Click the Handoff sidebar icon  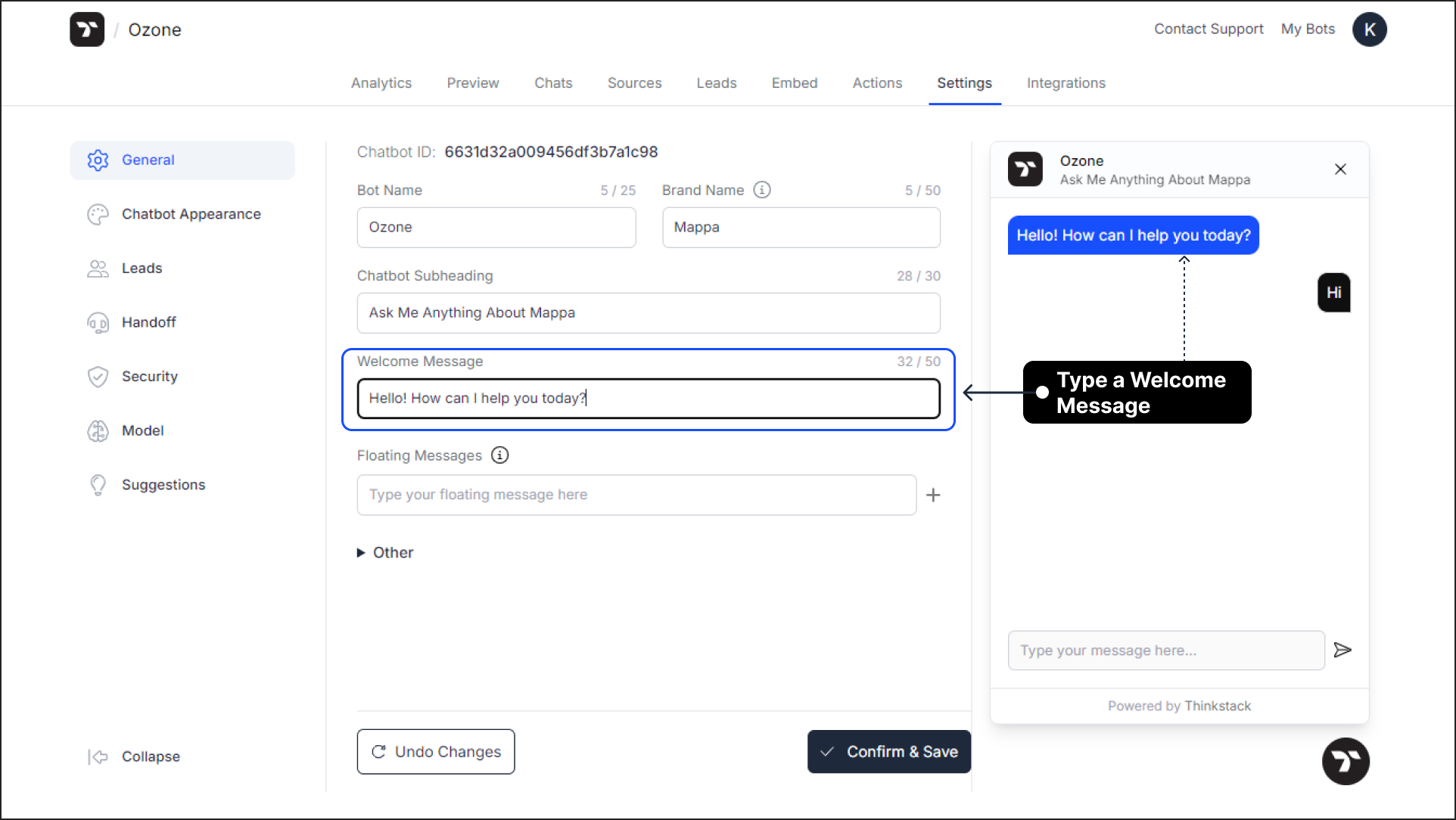pyautogui.click(x=97, y=322)
